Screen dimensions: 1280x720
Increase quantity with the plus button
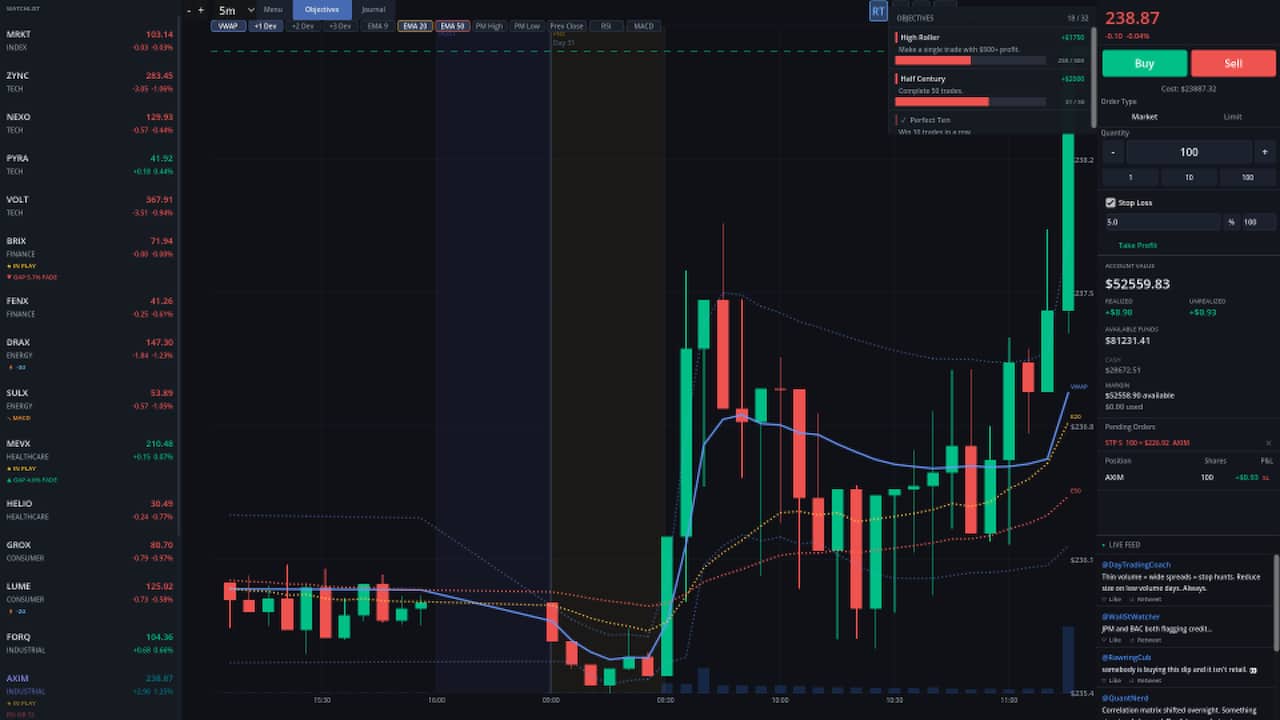click(1265, 152)
